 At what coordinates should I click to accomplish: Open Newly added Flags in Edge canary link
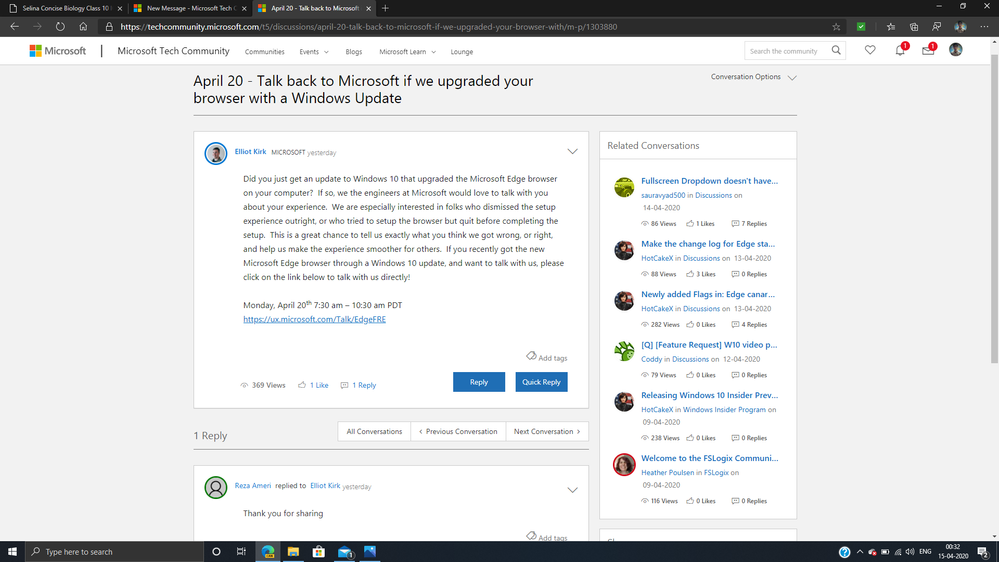[708, 294]
